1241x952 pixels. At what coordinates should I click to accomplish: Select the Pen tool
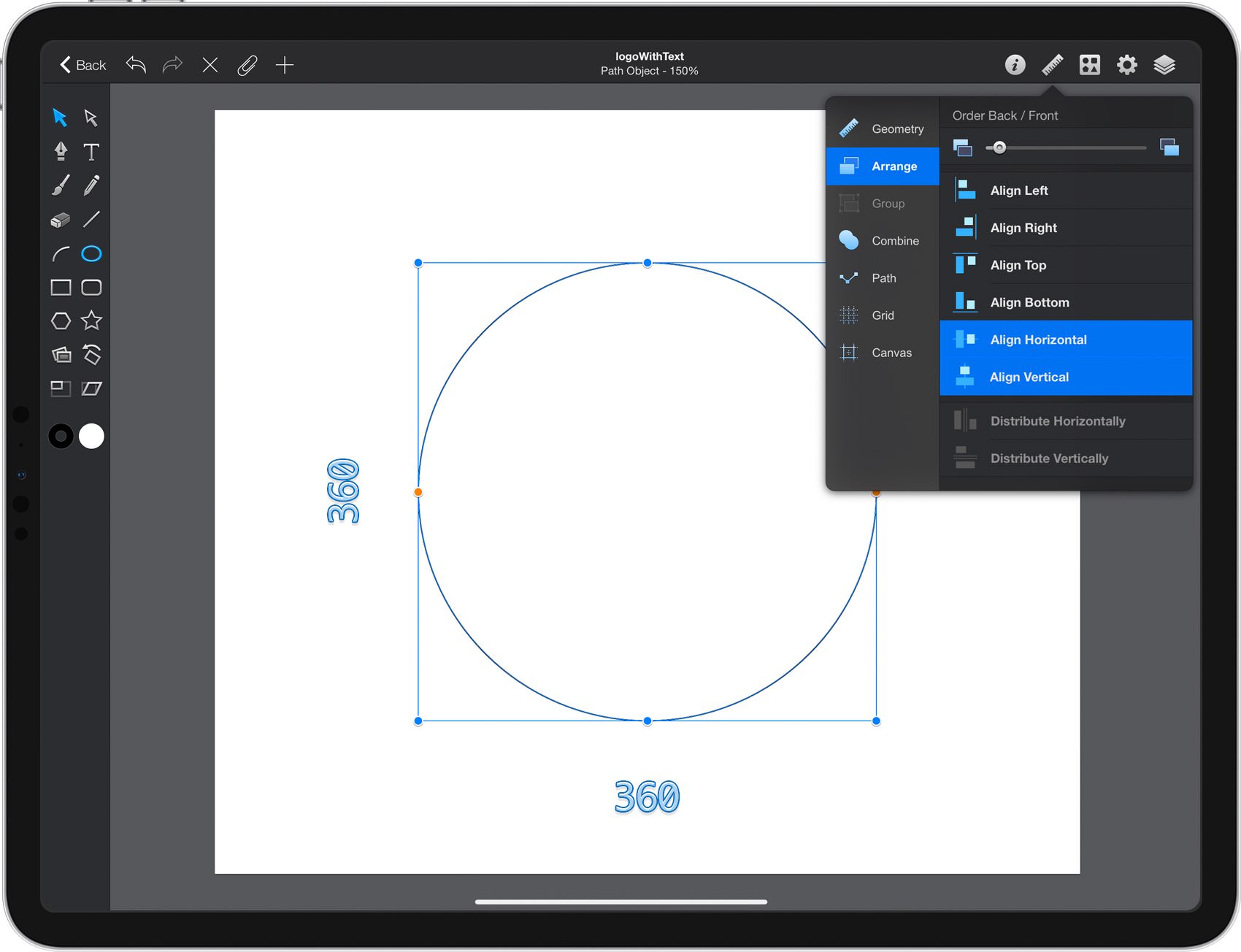coord(61,151)
